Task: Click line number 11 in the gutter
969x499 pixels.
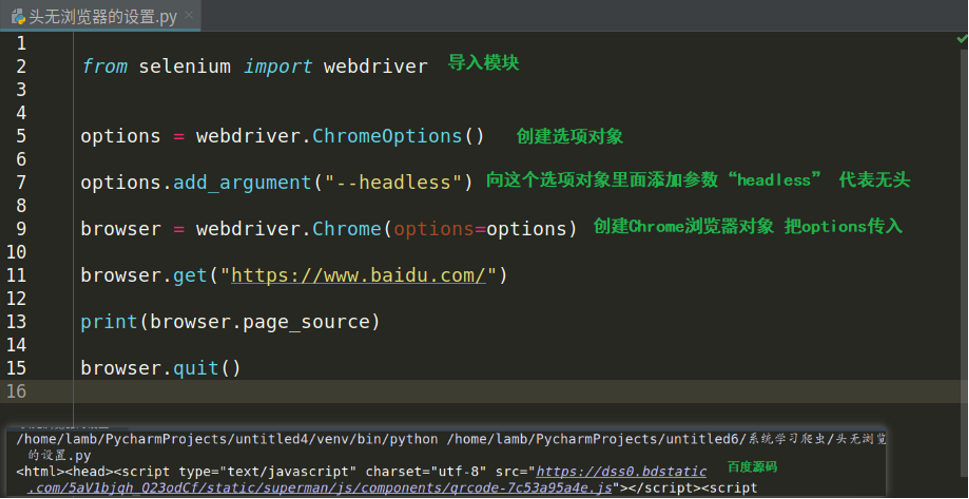Action: coord(17,275)
